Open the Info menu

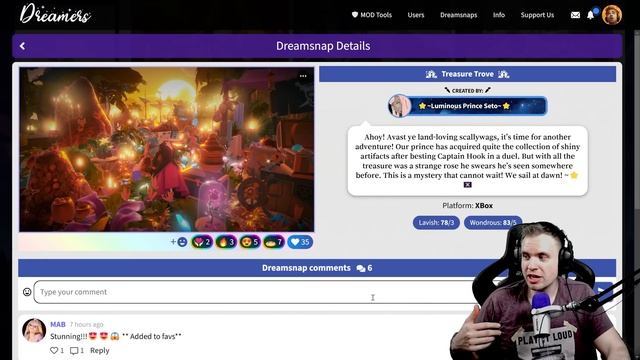coord(499,15)
